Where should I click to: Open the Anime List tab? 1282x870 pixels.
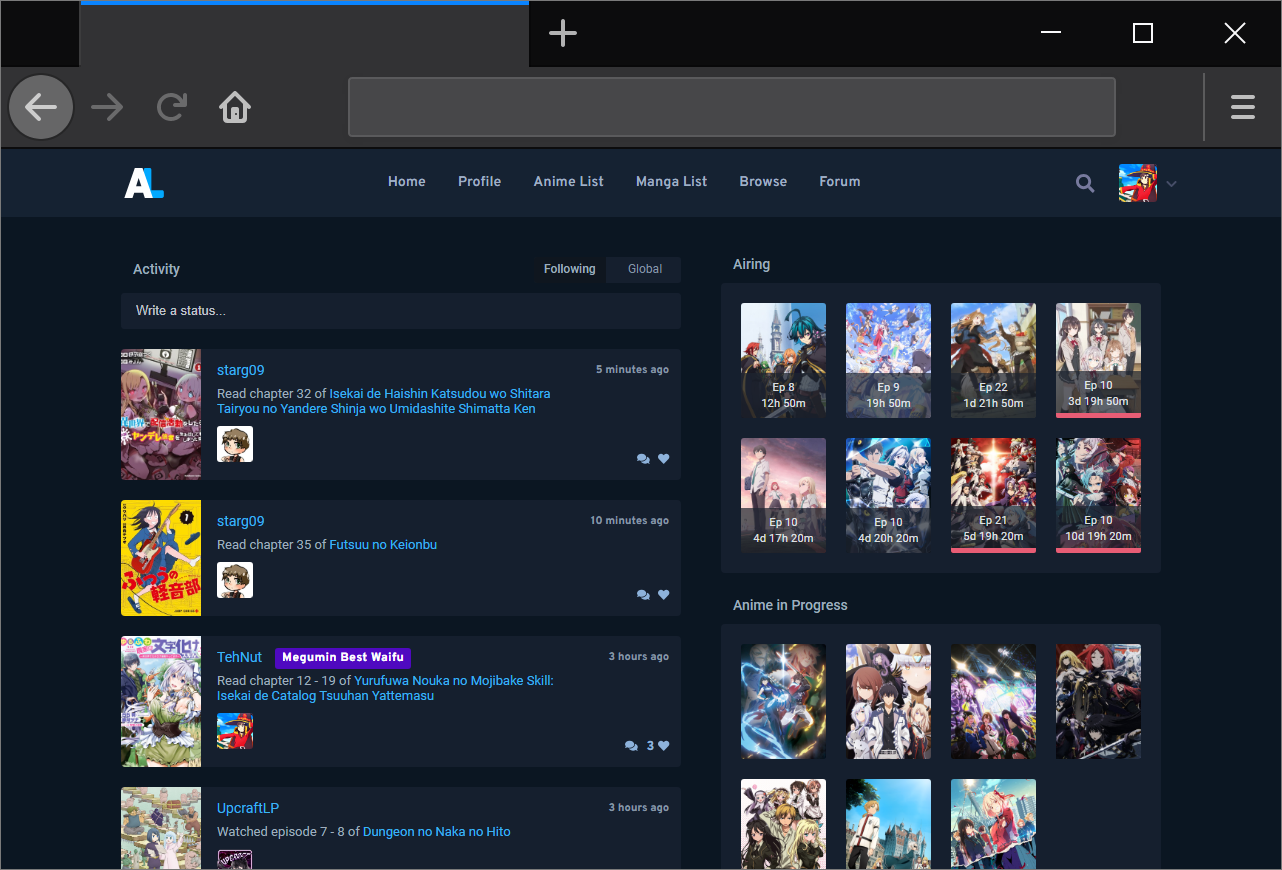568,182
